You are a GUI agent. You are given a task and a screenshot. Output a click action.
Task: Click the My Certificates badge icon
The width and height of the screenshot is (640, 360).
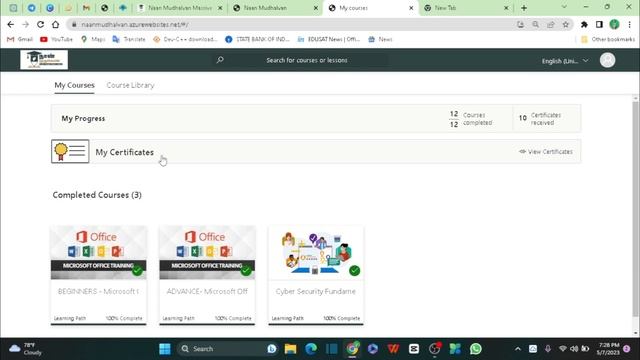click(x=70, y=151)
